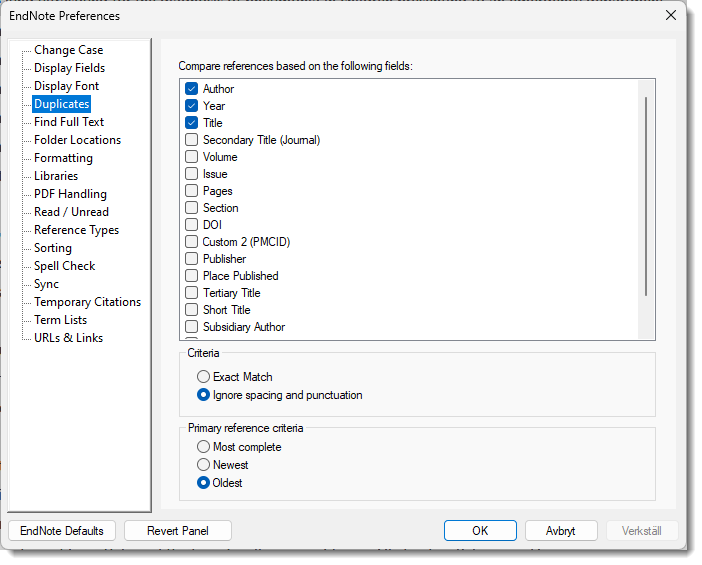Open the Display Font preferences
702x565 pixels.
(x=66, y=86)
